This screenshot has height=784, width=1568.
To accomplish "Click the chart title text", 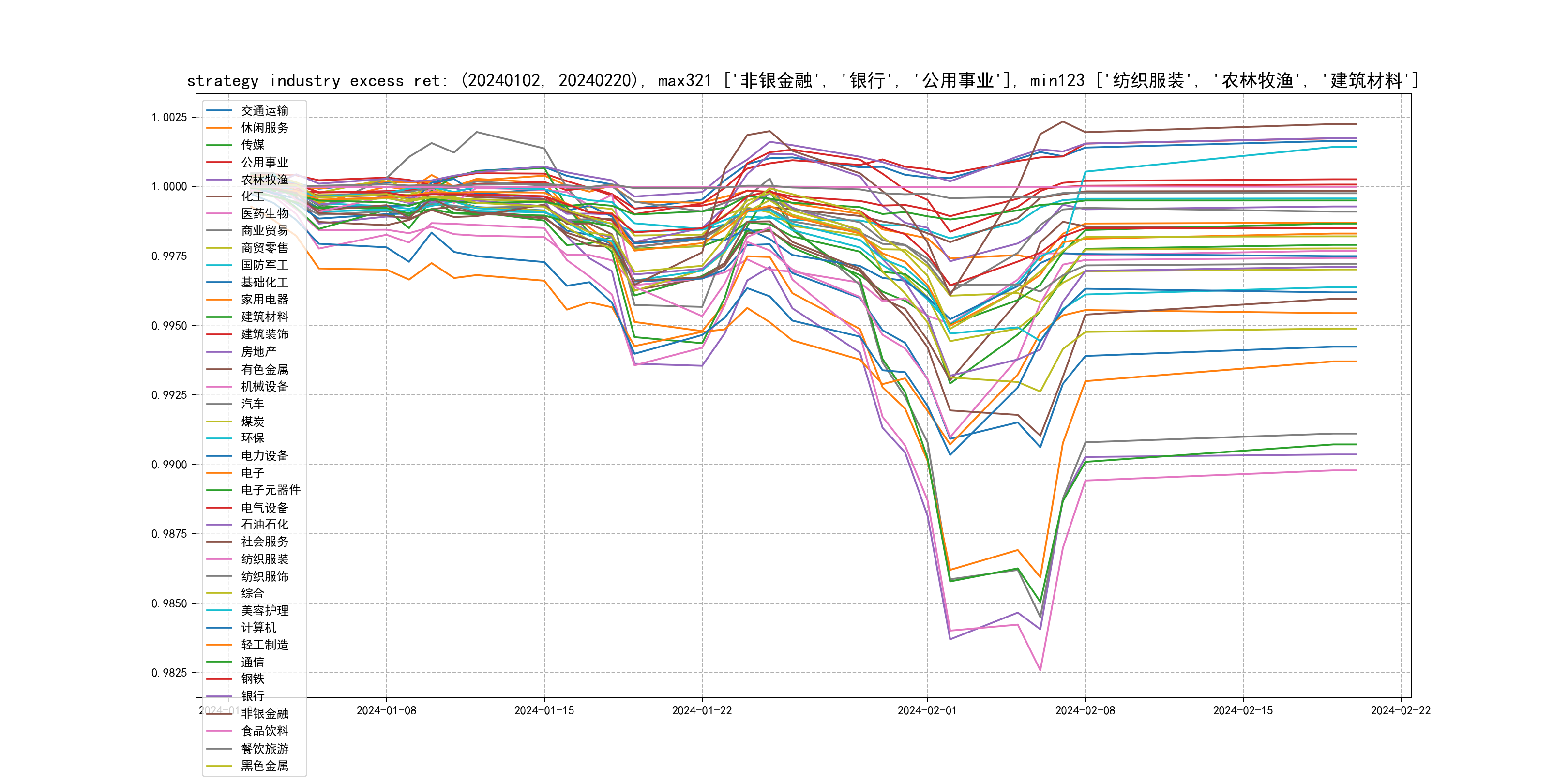I will tap(802, 81).
